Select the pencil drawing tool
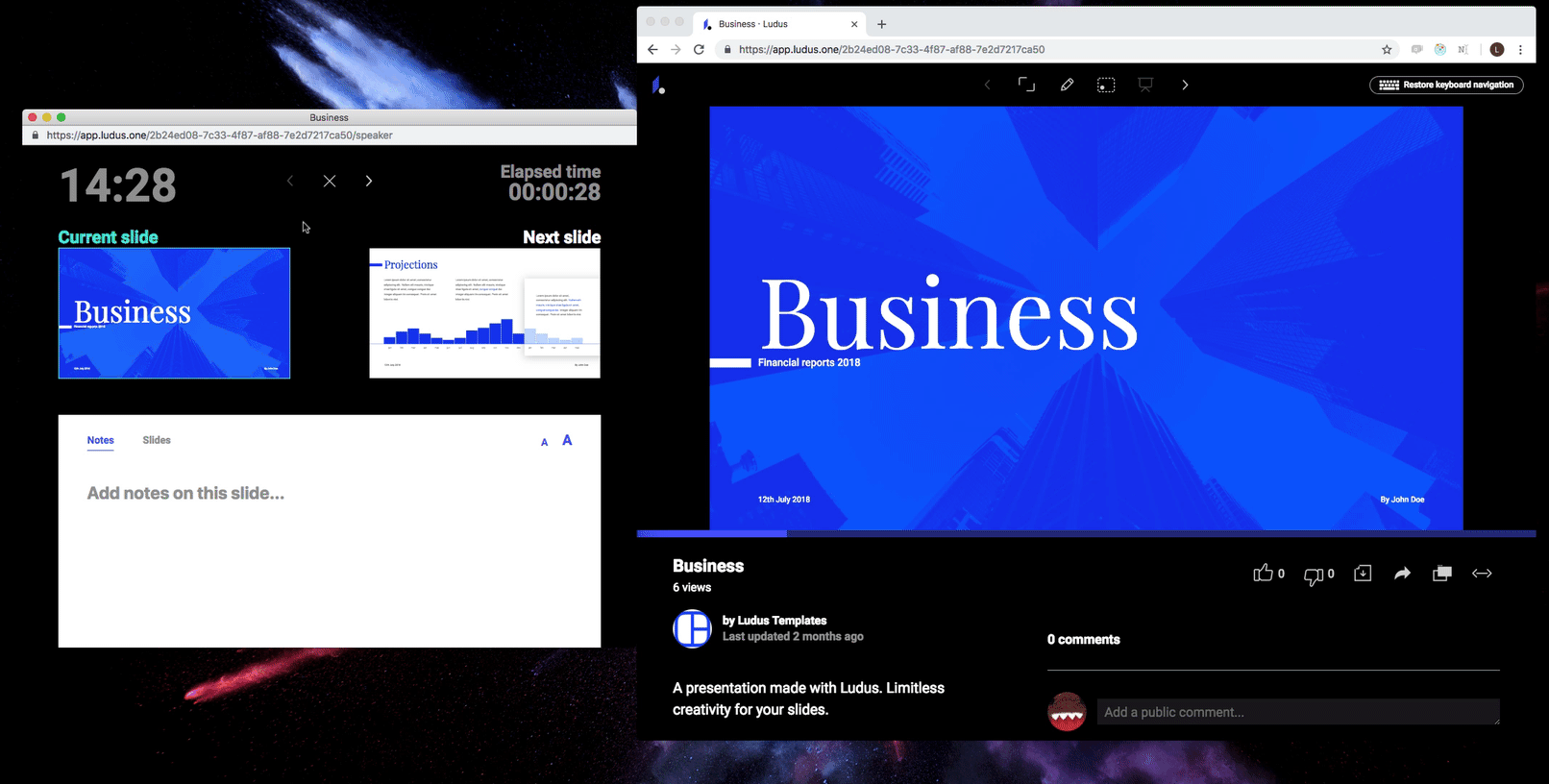The width and height of the screenshot is (1549, 784). (x=1067, y=85)
